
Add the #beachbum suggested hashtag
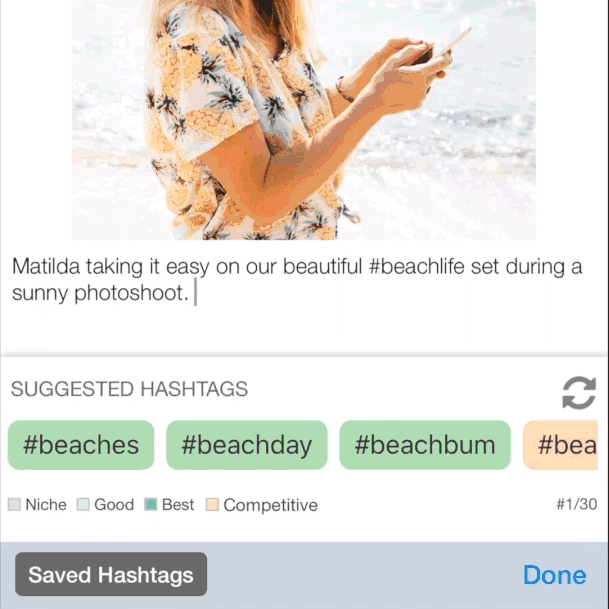(425, 445)
